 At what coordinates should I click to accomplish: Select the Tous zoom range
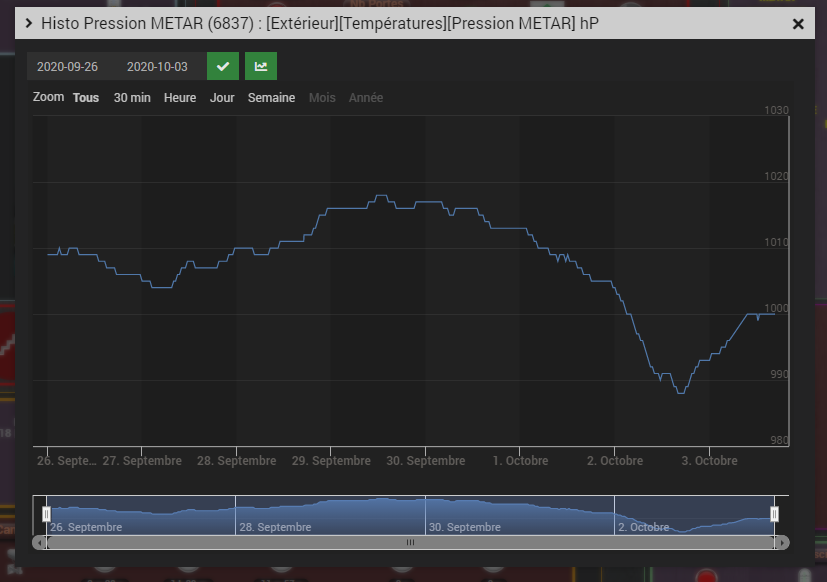coord(86,98)
